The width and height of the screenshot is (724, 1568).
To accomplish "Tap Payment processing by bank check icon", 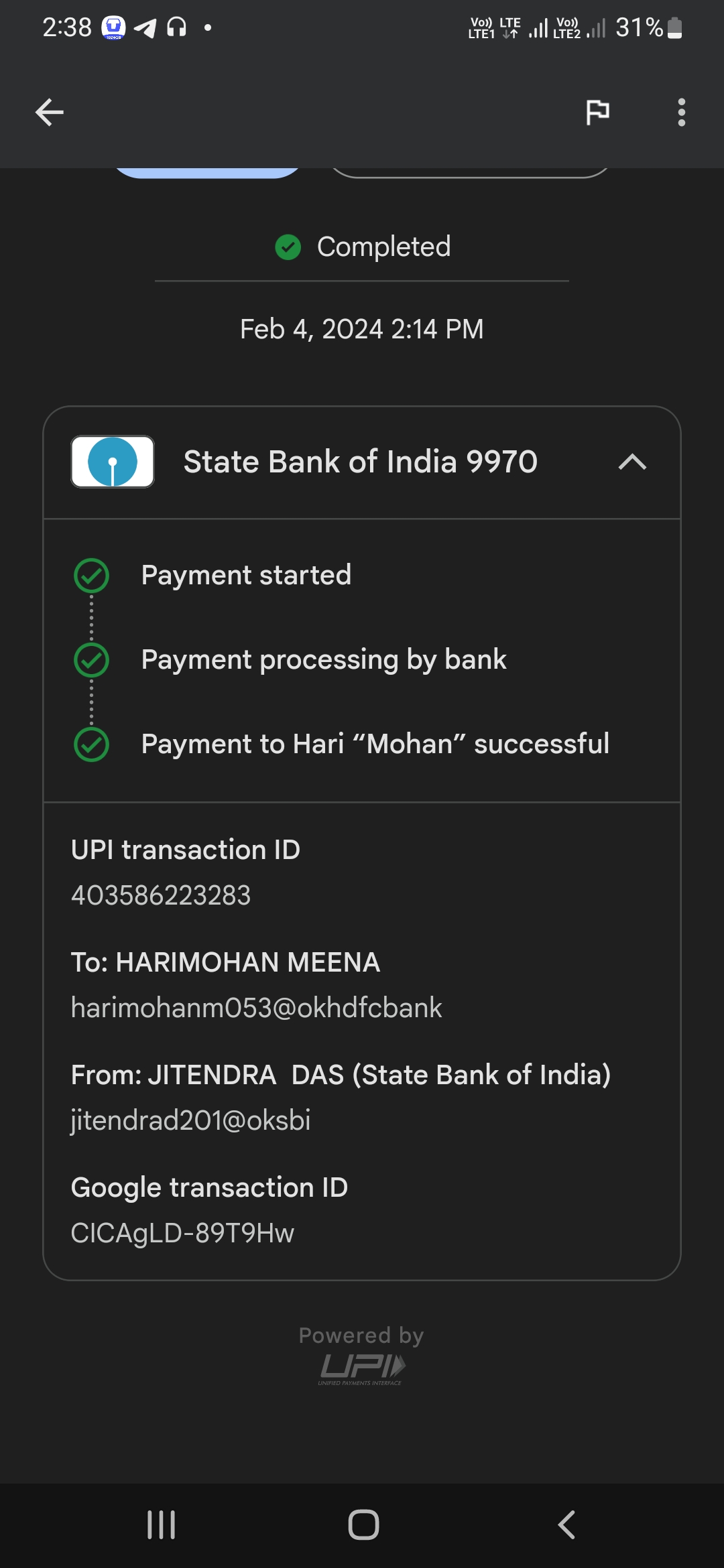I will 92,660.
